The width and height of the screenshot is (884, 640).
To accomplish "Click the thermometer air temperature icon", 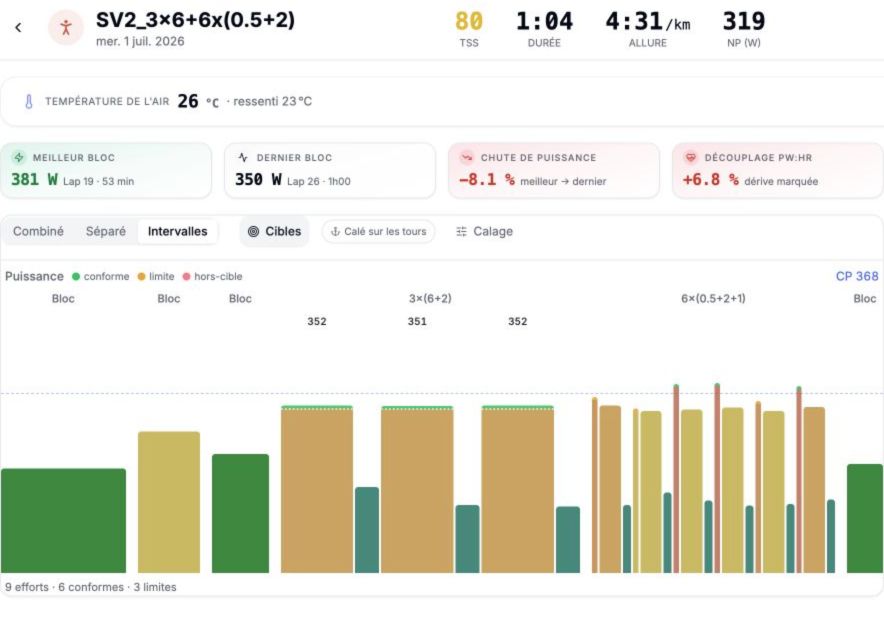I will point(28,101).
